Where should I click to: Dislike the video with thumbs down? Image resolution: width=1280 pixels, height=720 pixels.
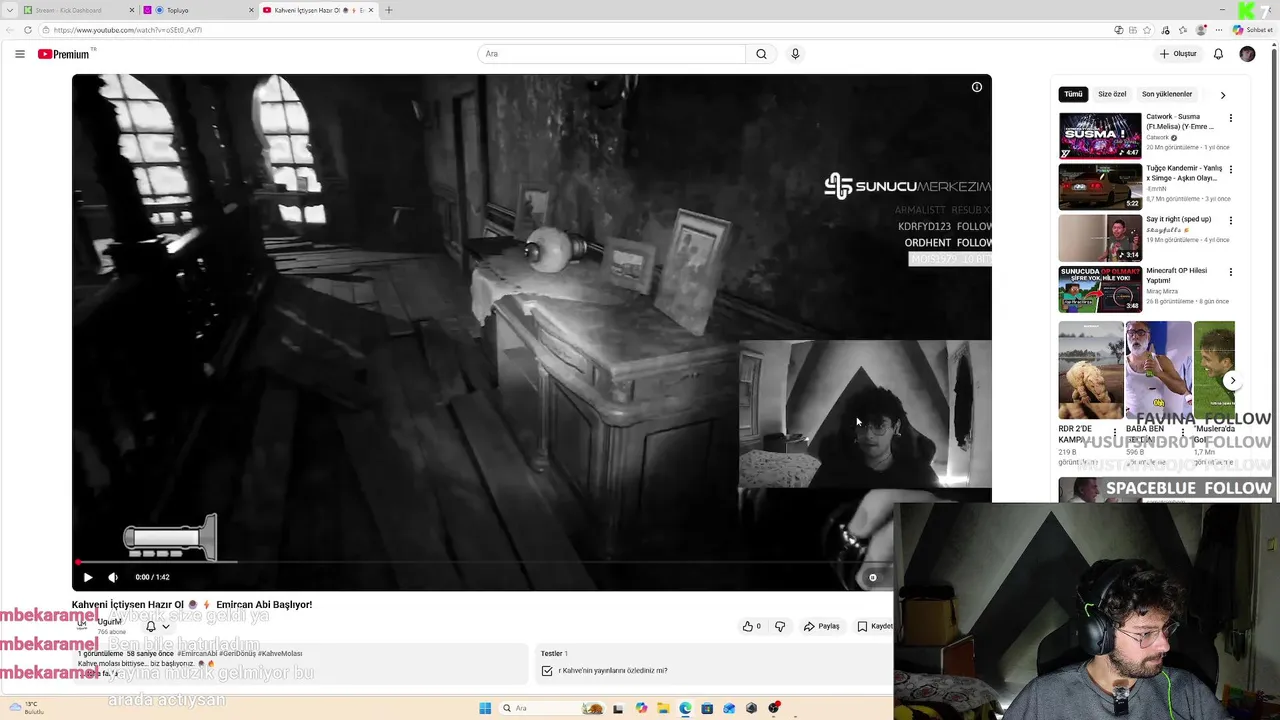coord(780,626)
